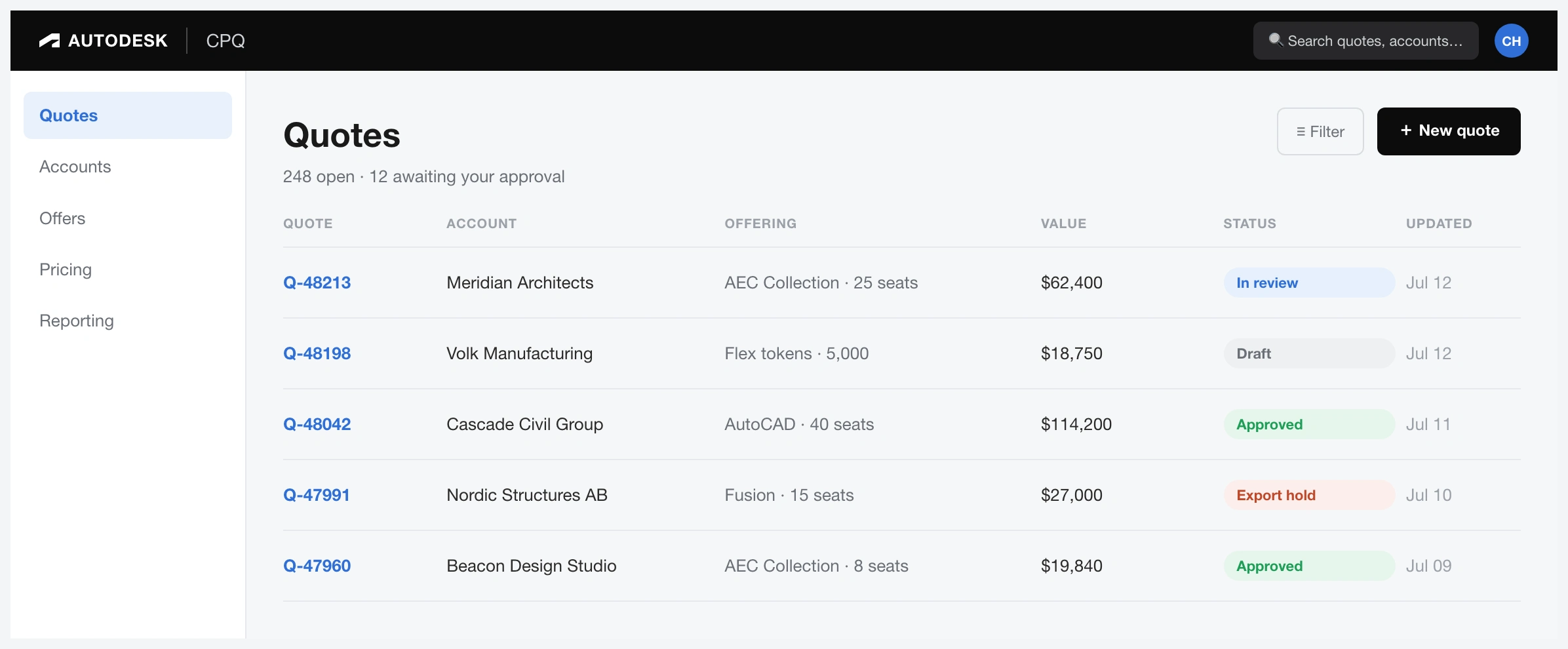Click Meridian Architects' Jul 12 date

1428,283
